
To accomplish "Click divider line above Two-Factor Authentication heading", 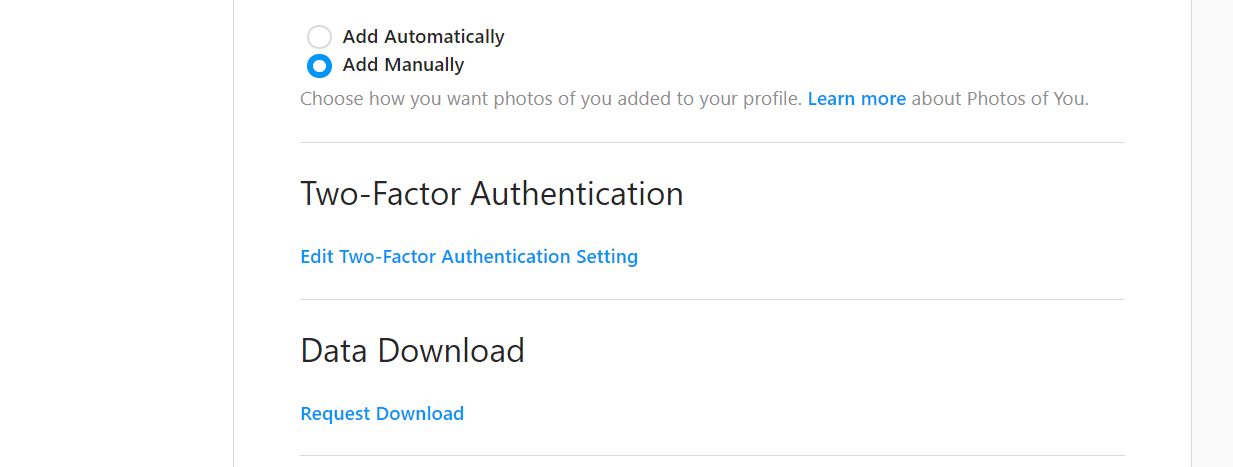I will coord(712,142).
